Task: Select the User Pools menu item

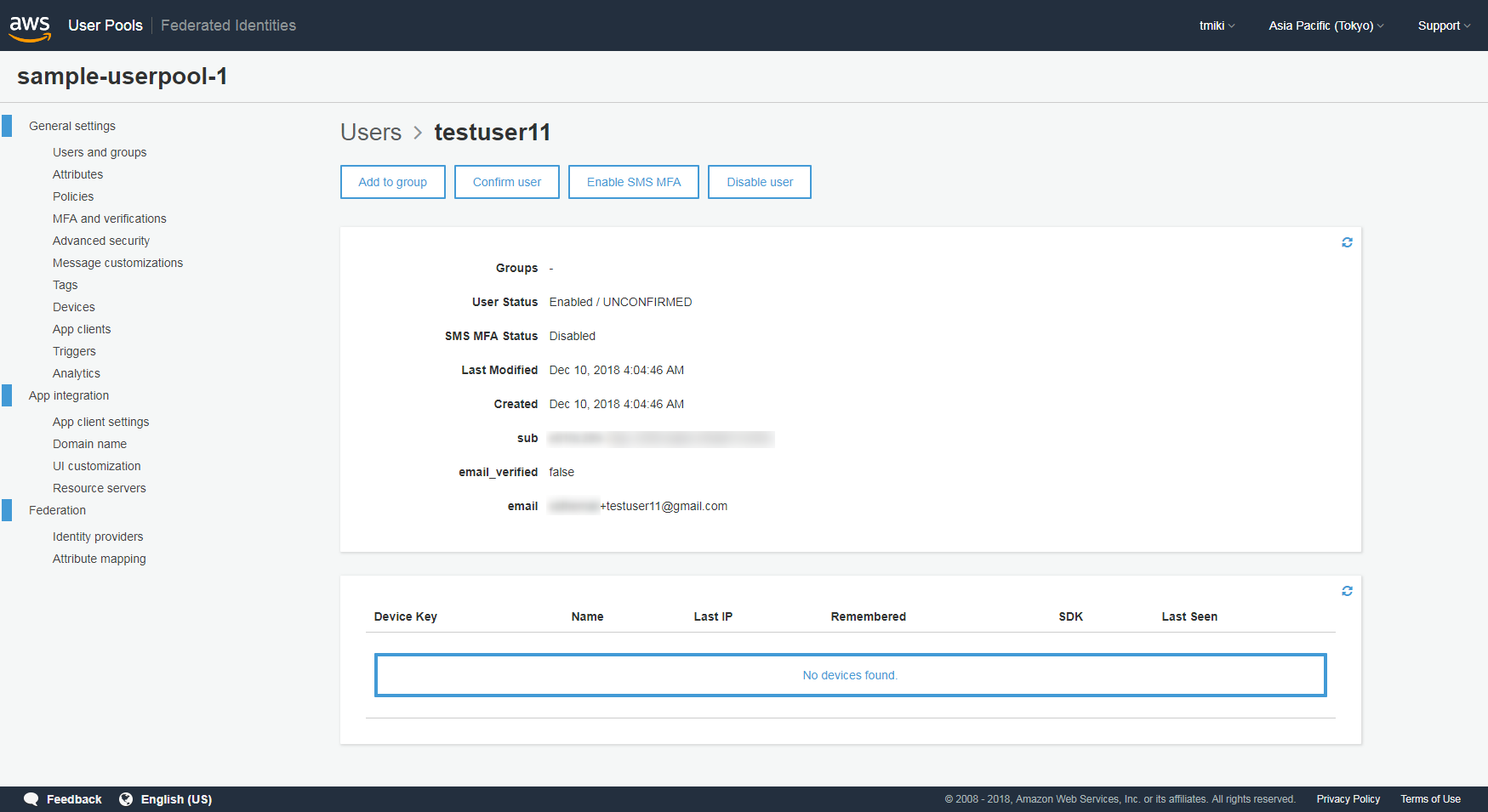Action: click(105, 25)
